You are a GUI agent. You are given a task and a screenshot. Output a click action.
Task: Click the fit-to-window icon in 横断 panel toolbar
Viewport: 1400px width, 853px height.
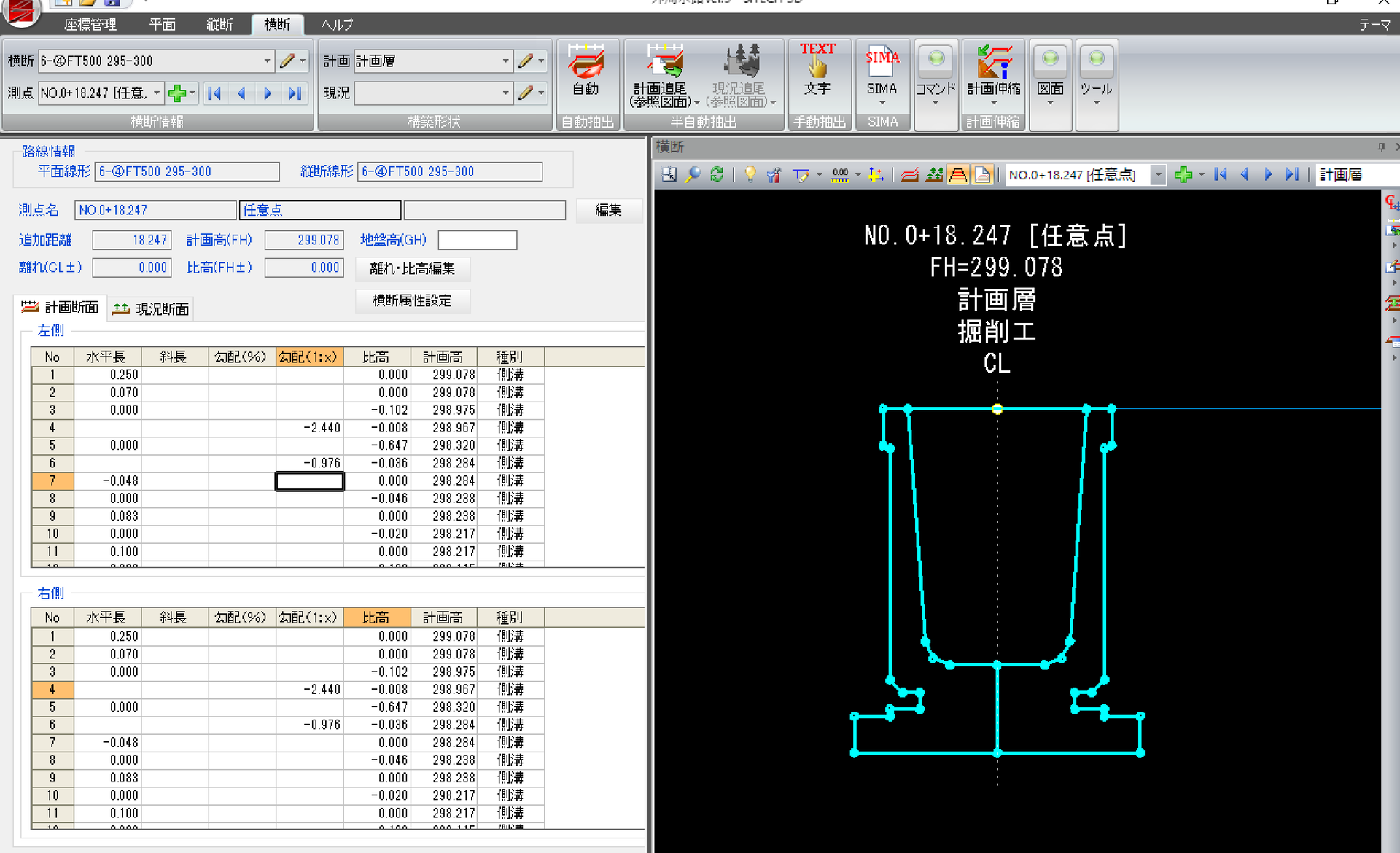pos(669,175)
